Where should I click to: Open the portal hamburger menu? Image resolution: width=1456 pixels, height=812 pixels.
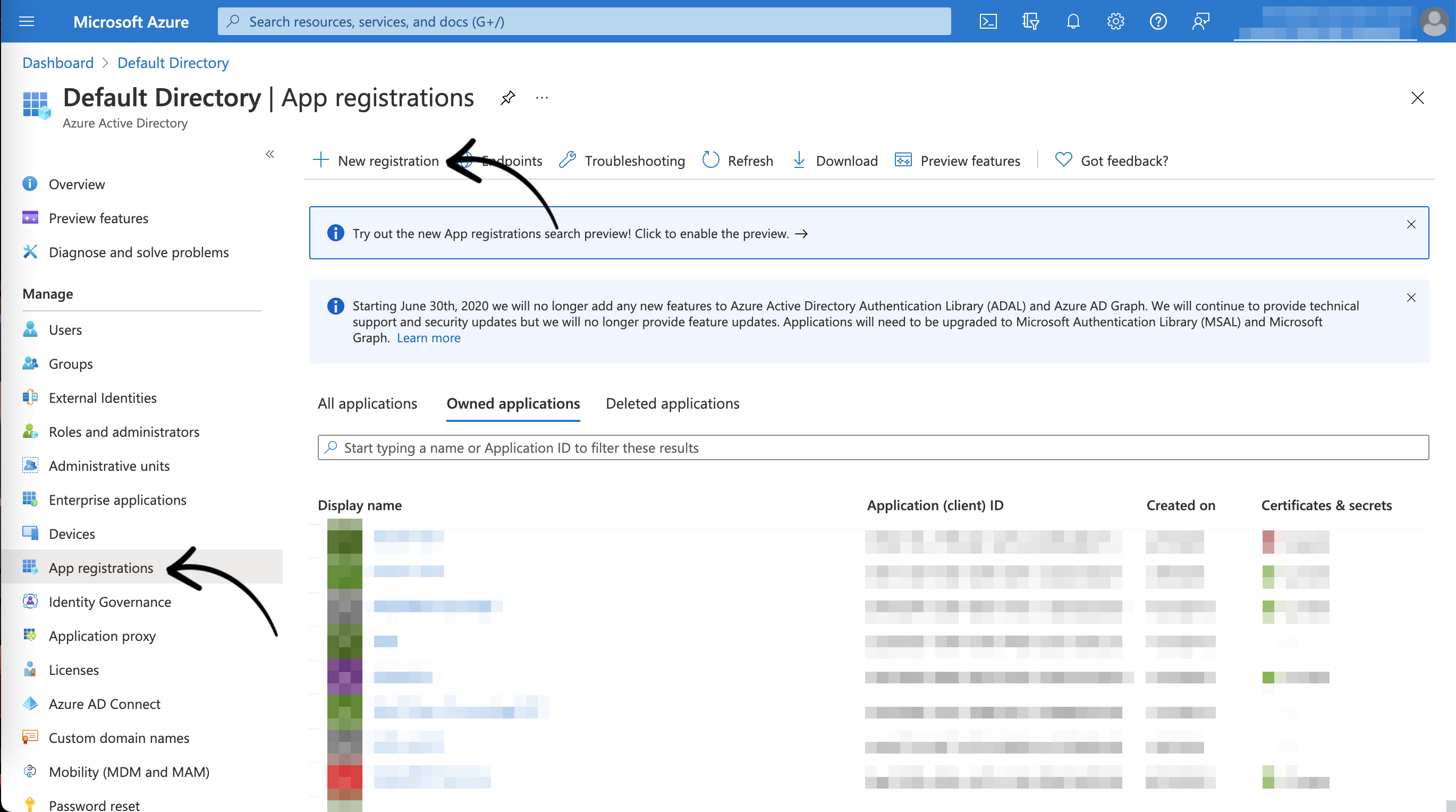tap(27, 21)
